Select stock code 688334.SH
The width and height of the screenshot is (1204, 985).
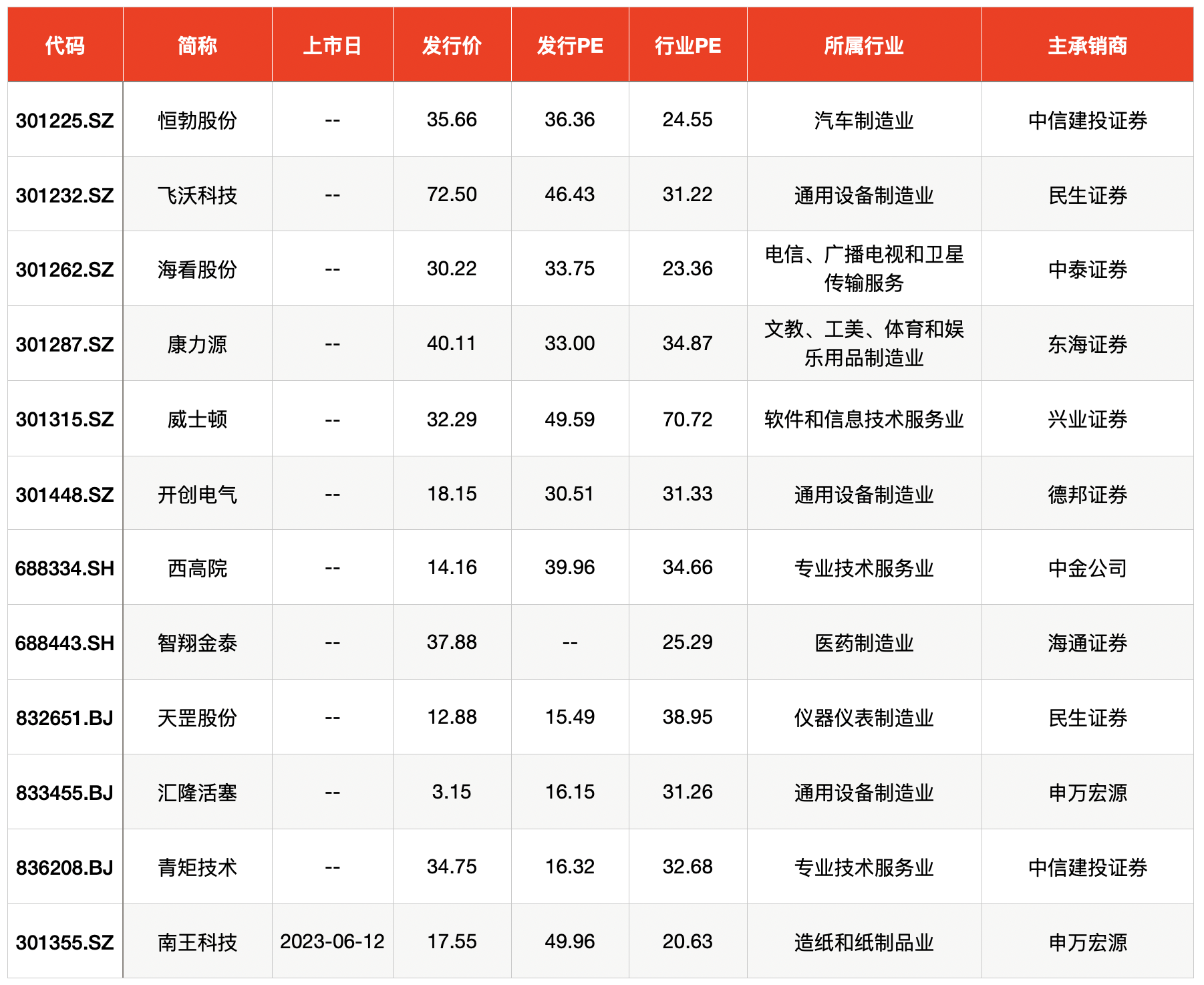click(x=65, y=568)
